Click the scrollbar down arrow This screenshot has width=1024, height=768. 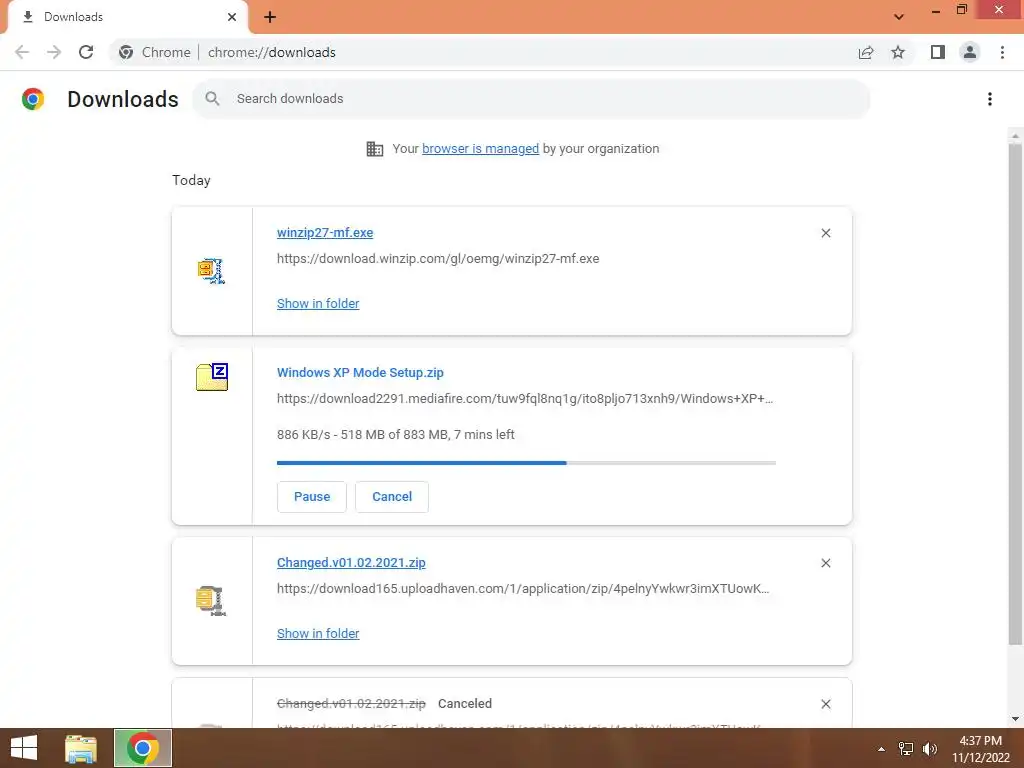[1015, 719]
